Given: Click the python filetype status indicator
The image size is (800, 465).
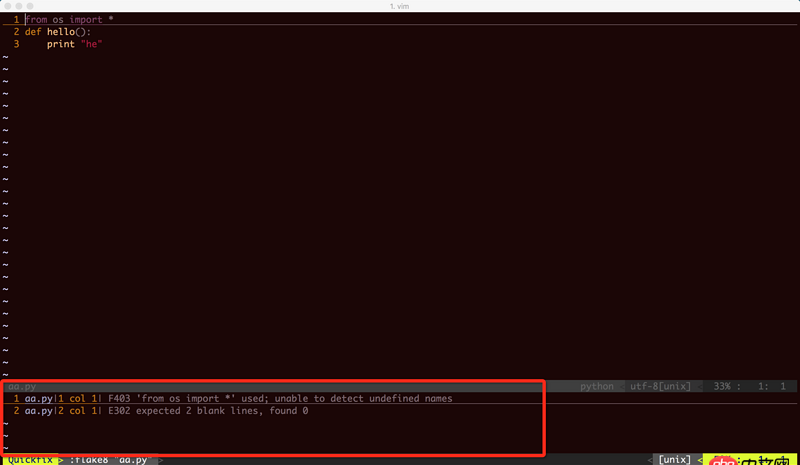Looking at the screenshot, I should click(596, 386).
